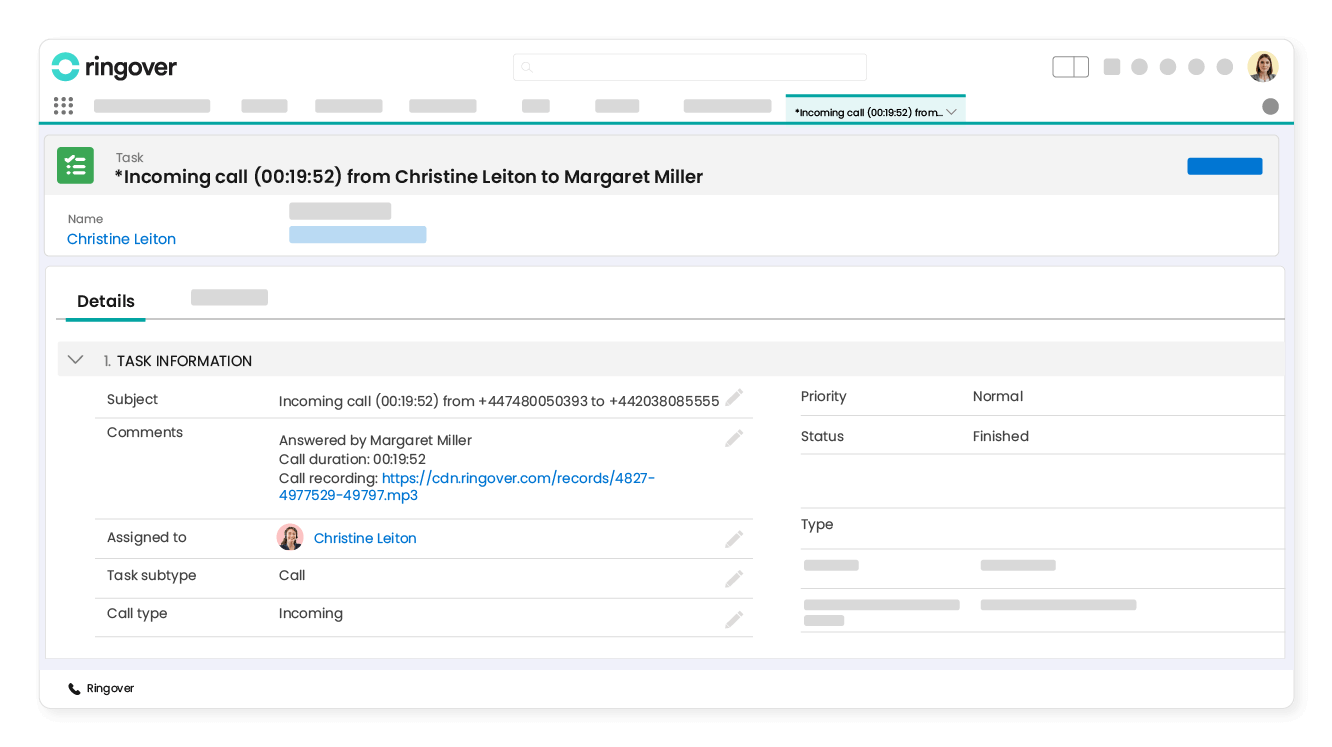
Task: Open the app launcher grid icon
Action: 63,105
